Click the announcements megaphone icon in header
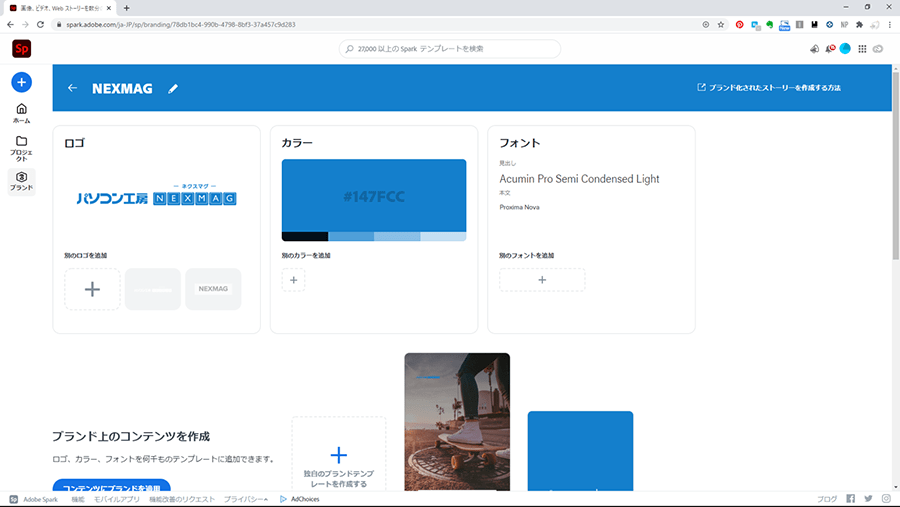 click(814, 49)
